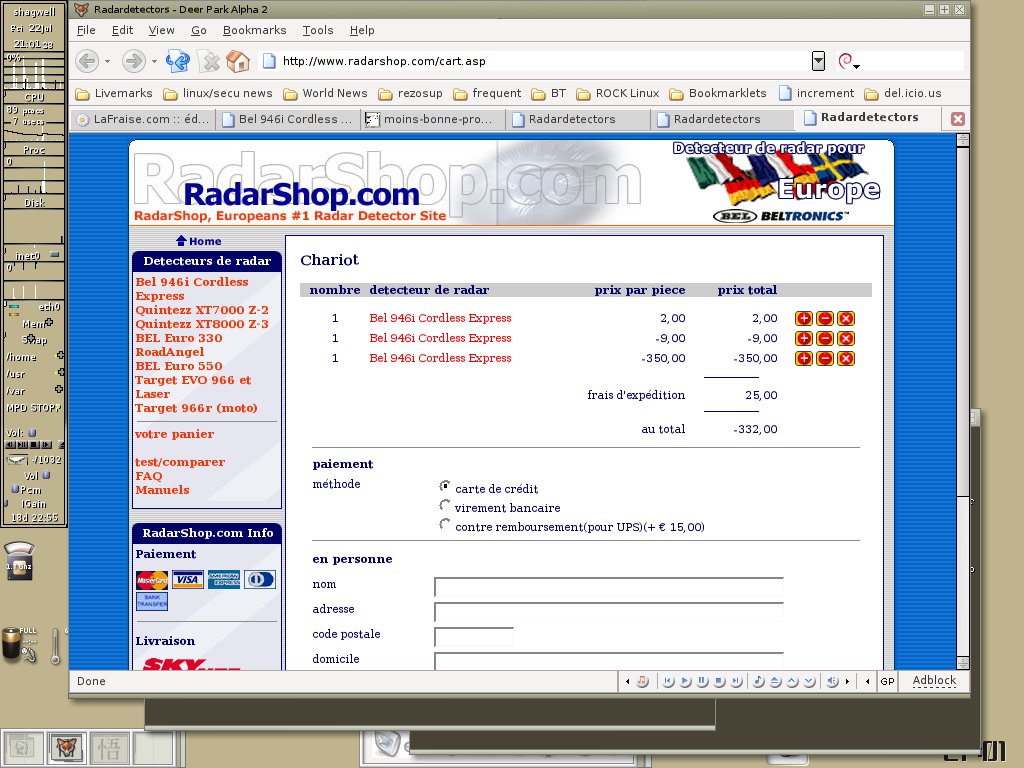Go to the browser Home page icon
The image size is (1024, 768).
coord(237,61)
